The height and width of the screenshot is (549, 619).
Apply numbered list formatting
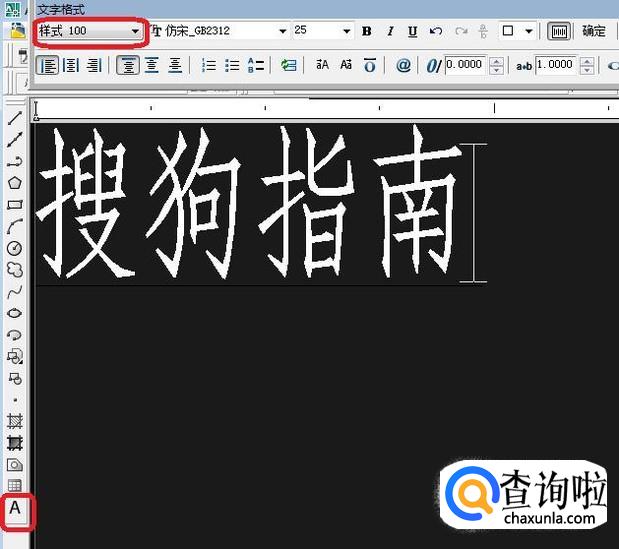pos(208,65)
